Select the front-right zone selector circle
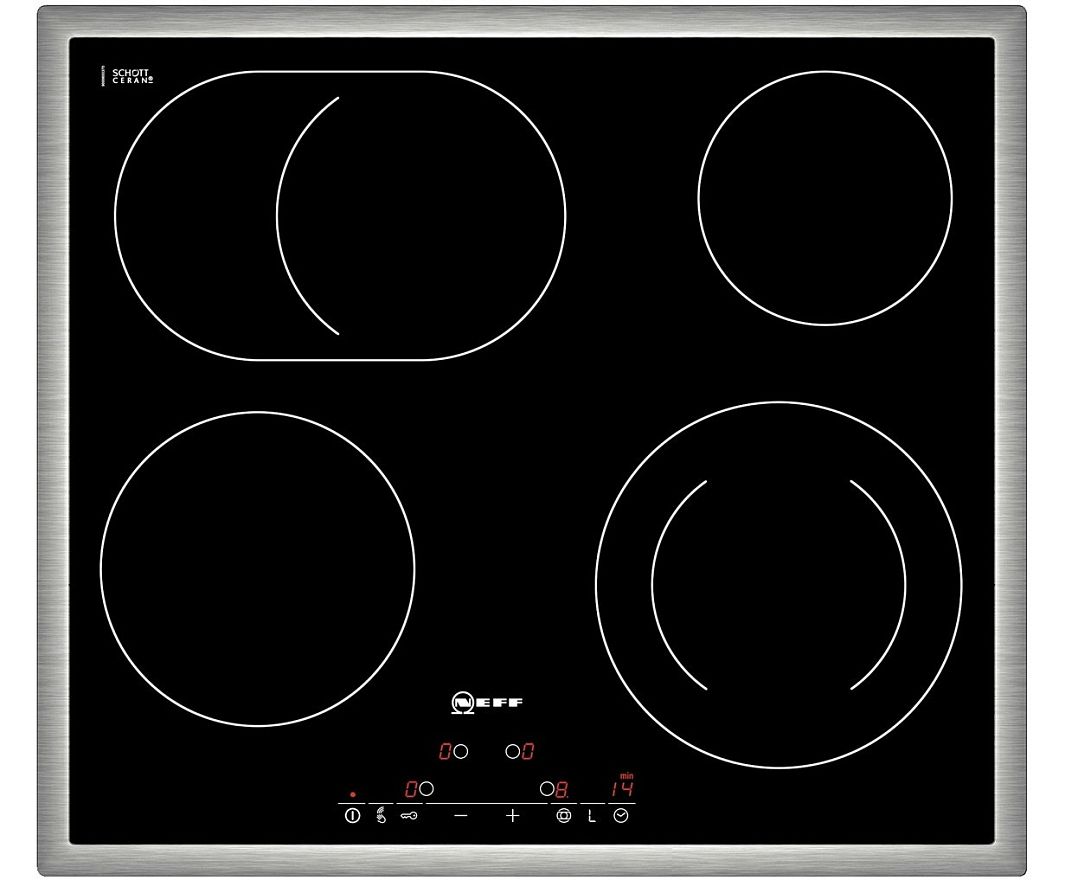This screenshot has height=880, width=1078. (546, 789)
